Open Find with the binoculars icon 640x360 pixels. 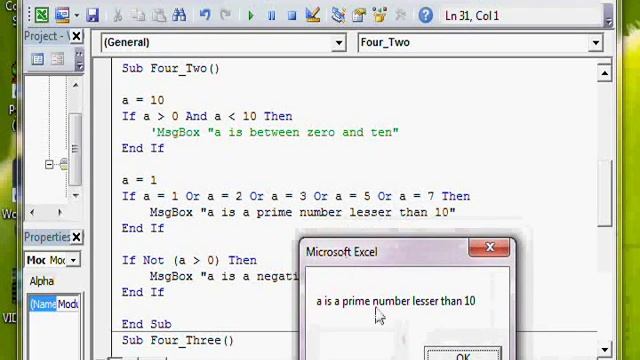[x=179, y=16]
